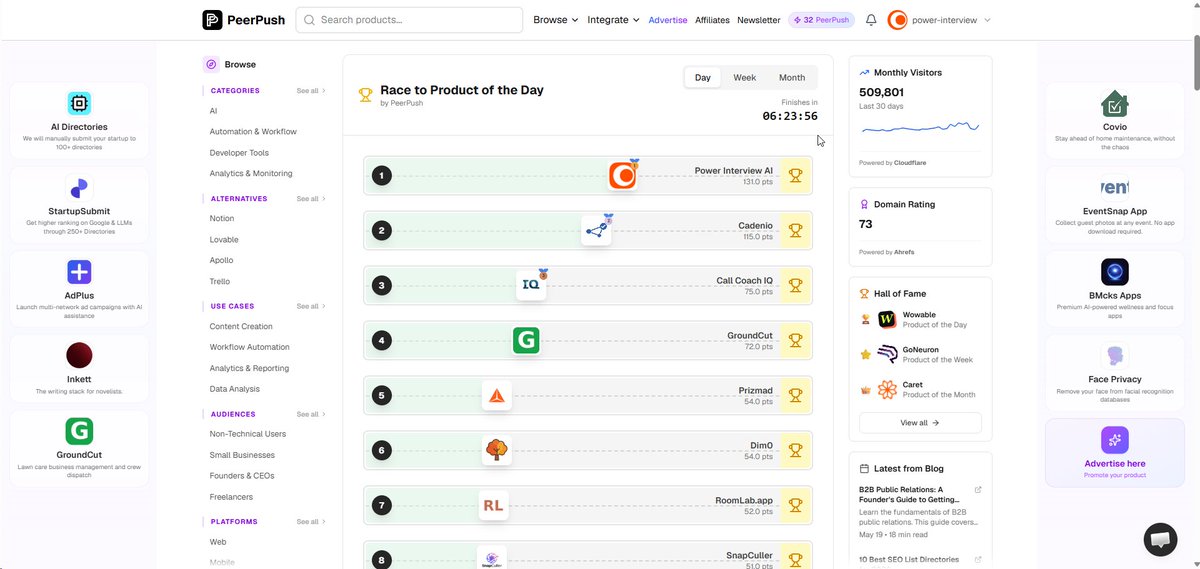Click the GroundCut logo in rank 4 row
Screen dimensions: 1200x569
526,340
